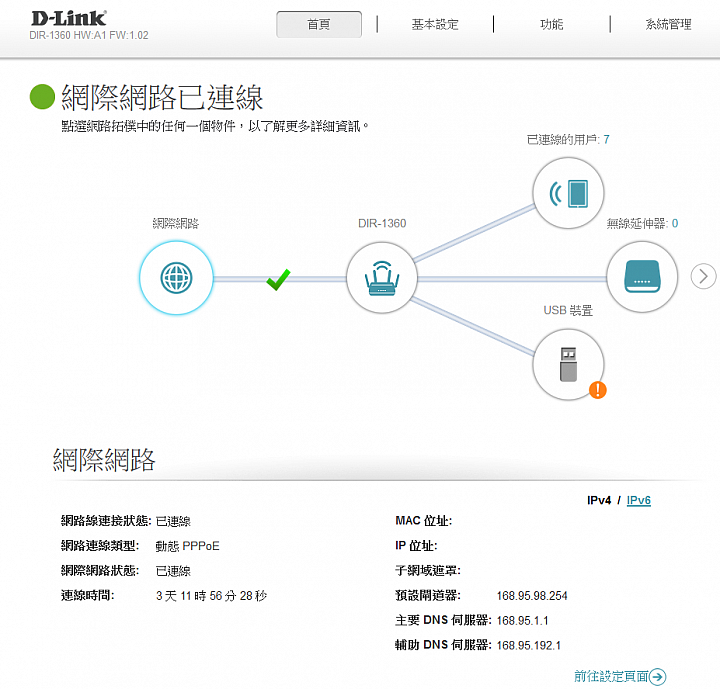The height and width of the screenshot is (689, 720).
Task: Open the USB device icon
Action: (568, 364)
